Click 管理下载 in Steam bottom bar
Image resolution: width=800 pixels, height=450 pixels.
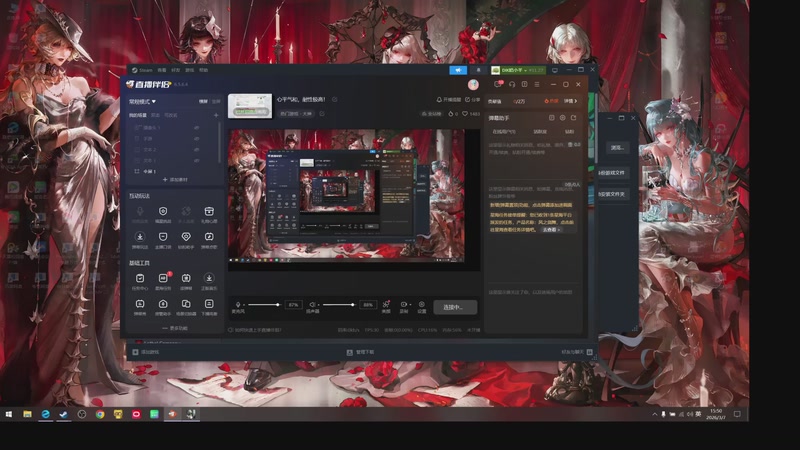point(361,352)
